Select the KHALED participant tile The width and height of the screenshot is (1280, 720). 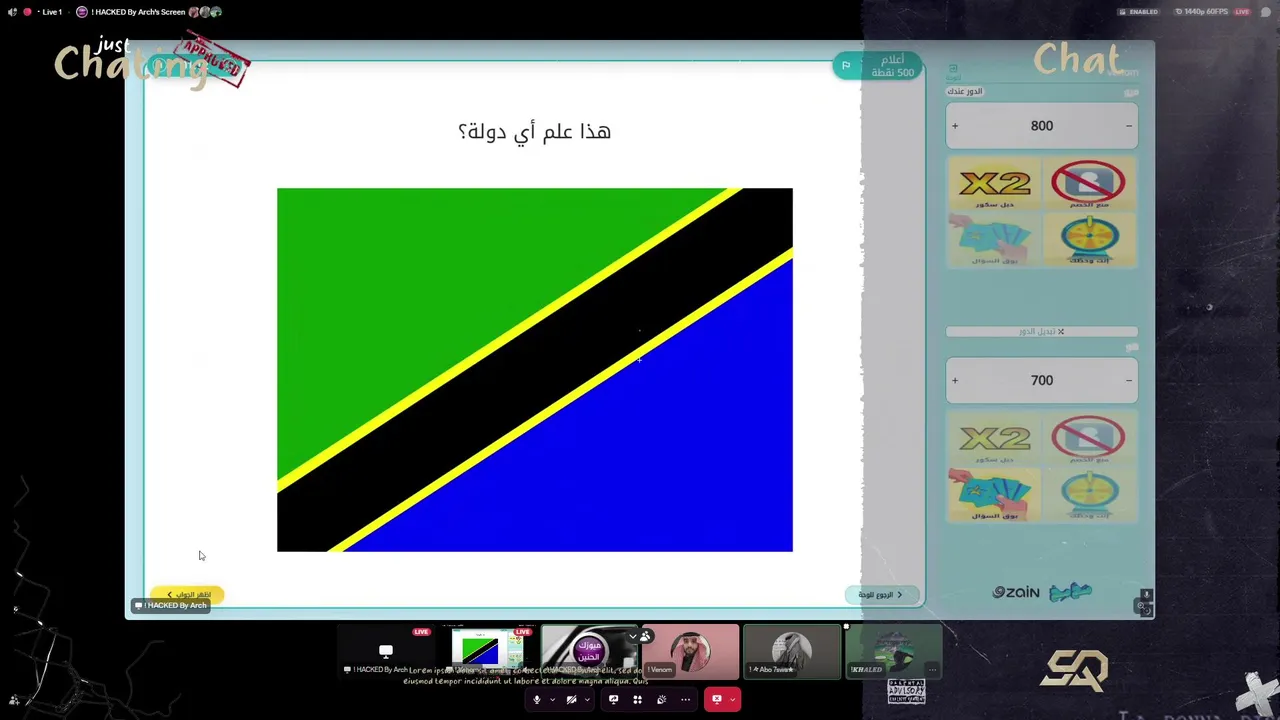pyautogui.click(x=894, y=651)
